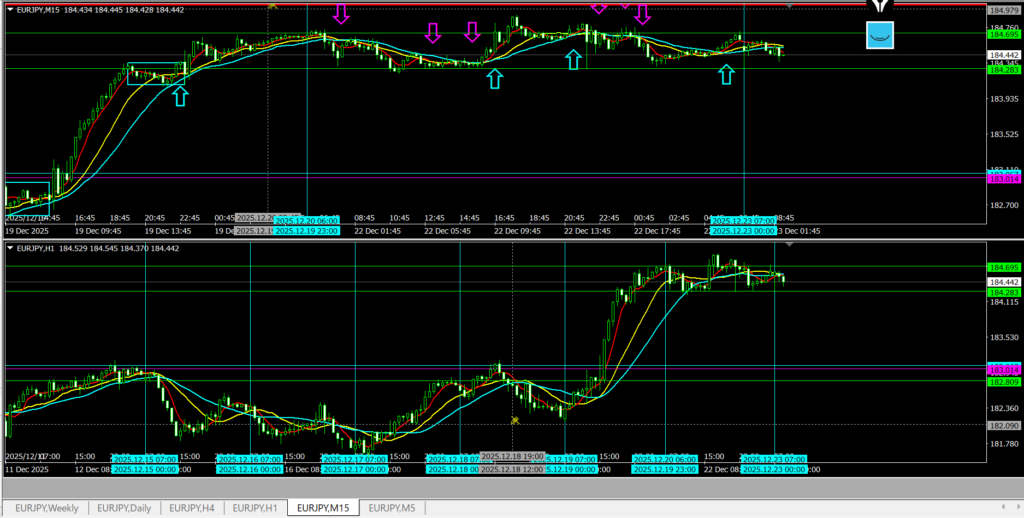Open the EURJPY,M5 chart tab
Viewport: 1024px width, 518px height.
(394, 508)
